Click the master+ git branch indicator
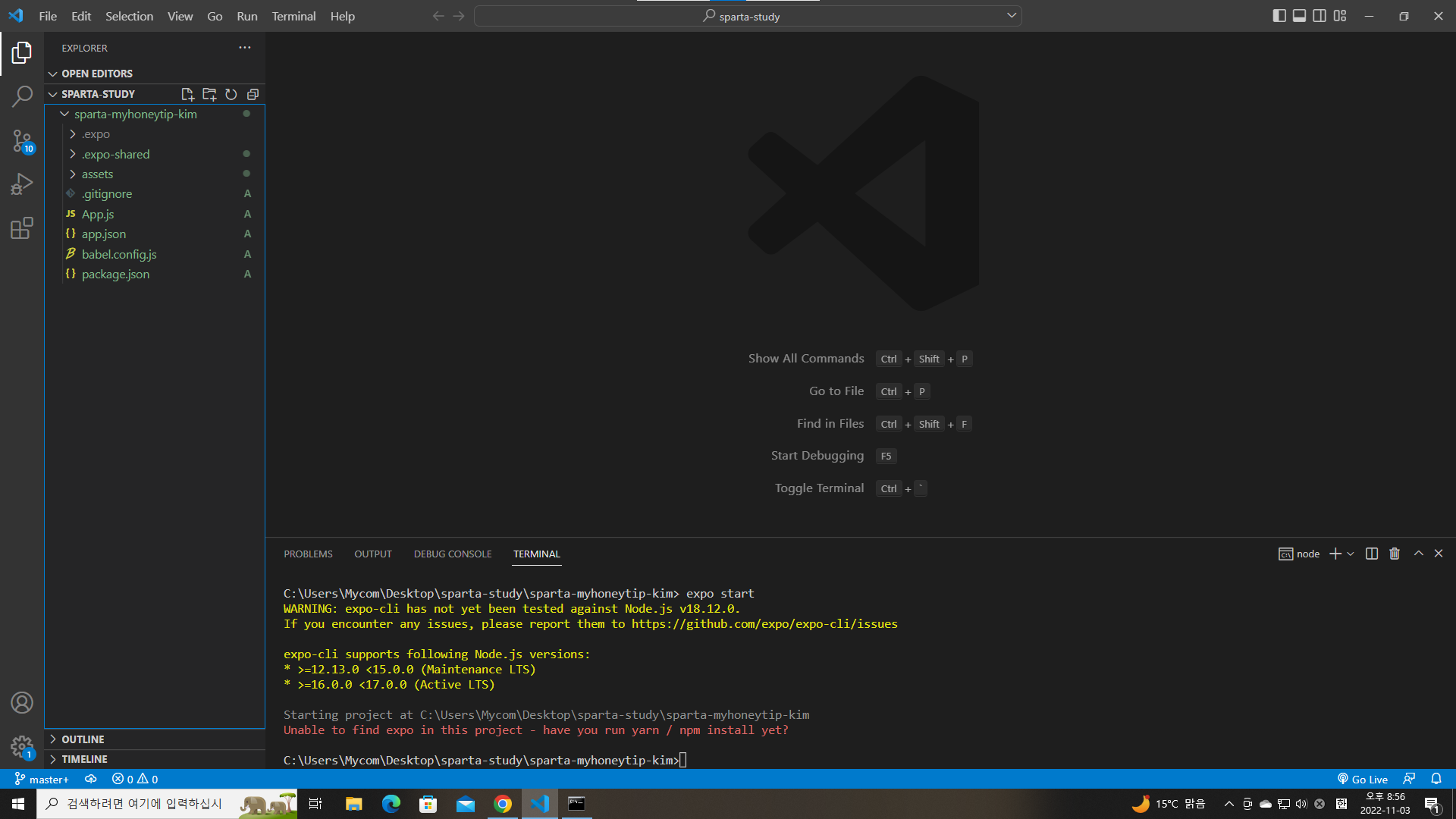 click(x=42, y=779)
